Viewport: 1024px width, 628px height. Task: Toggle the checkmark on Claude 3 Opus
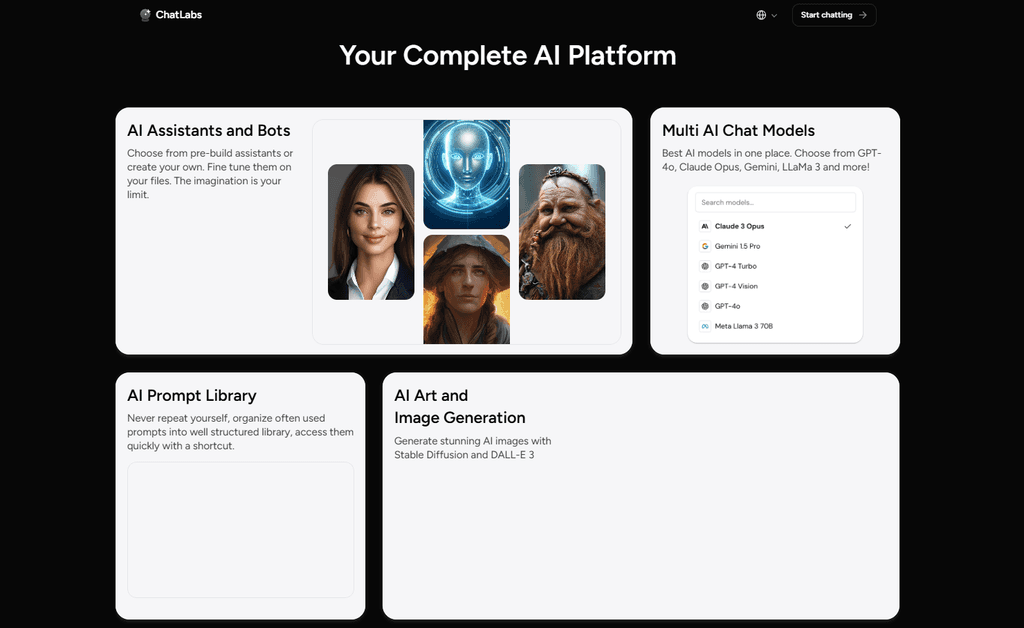click(848, 226)
